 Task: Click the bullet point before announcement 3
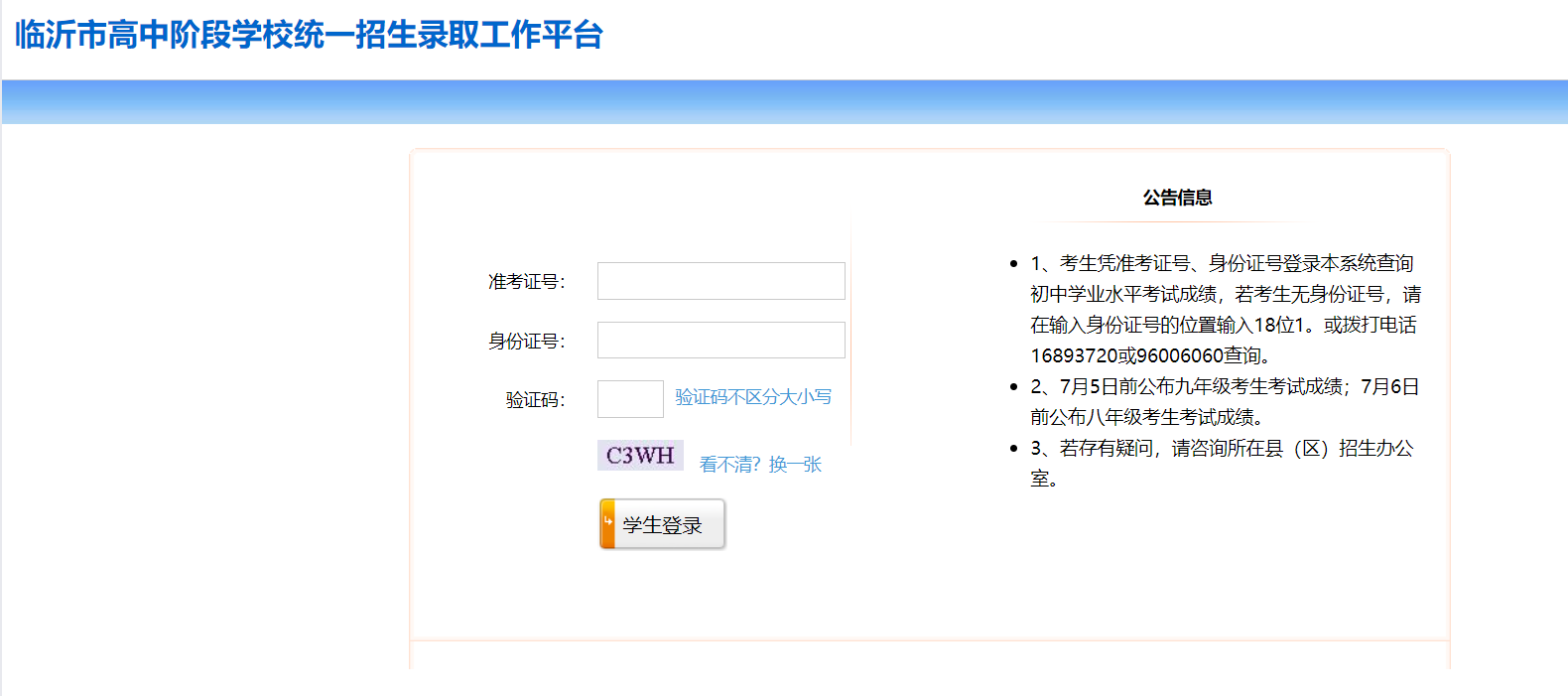(1013, 449)
